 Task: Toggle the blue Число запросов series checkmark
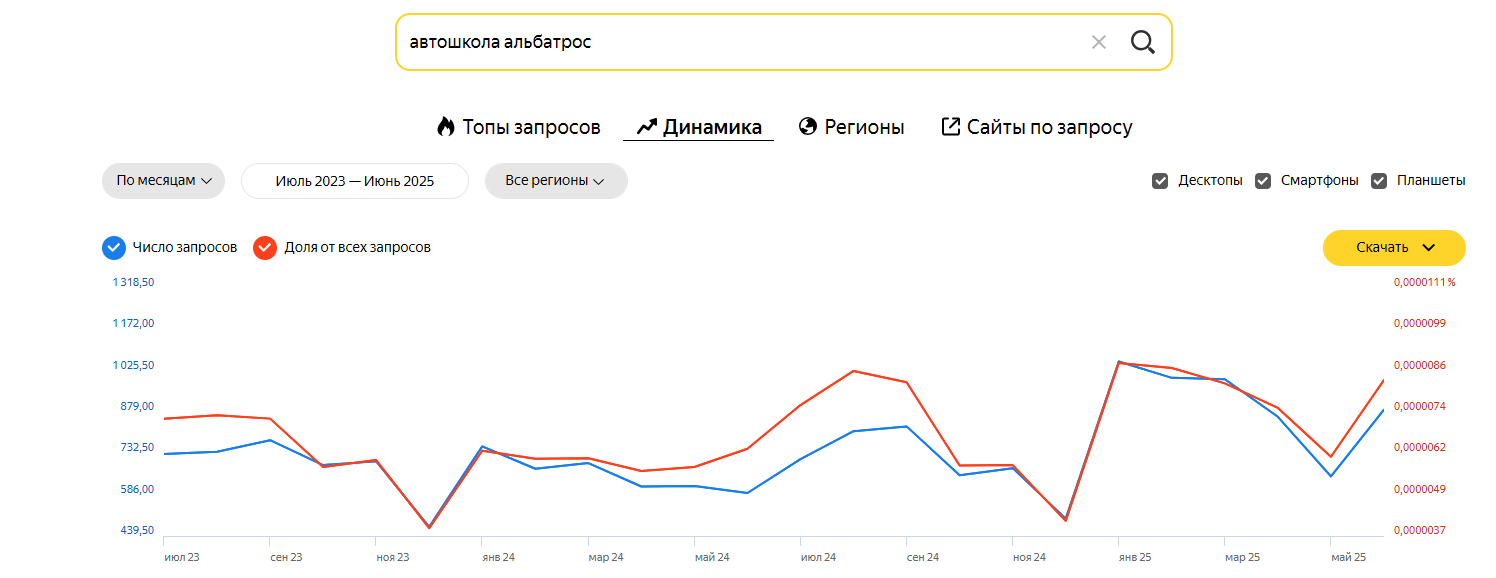click(114, 247)
